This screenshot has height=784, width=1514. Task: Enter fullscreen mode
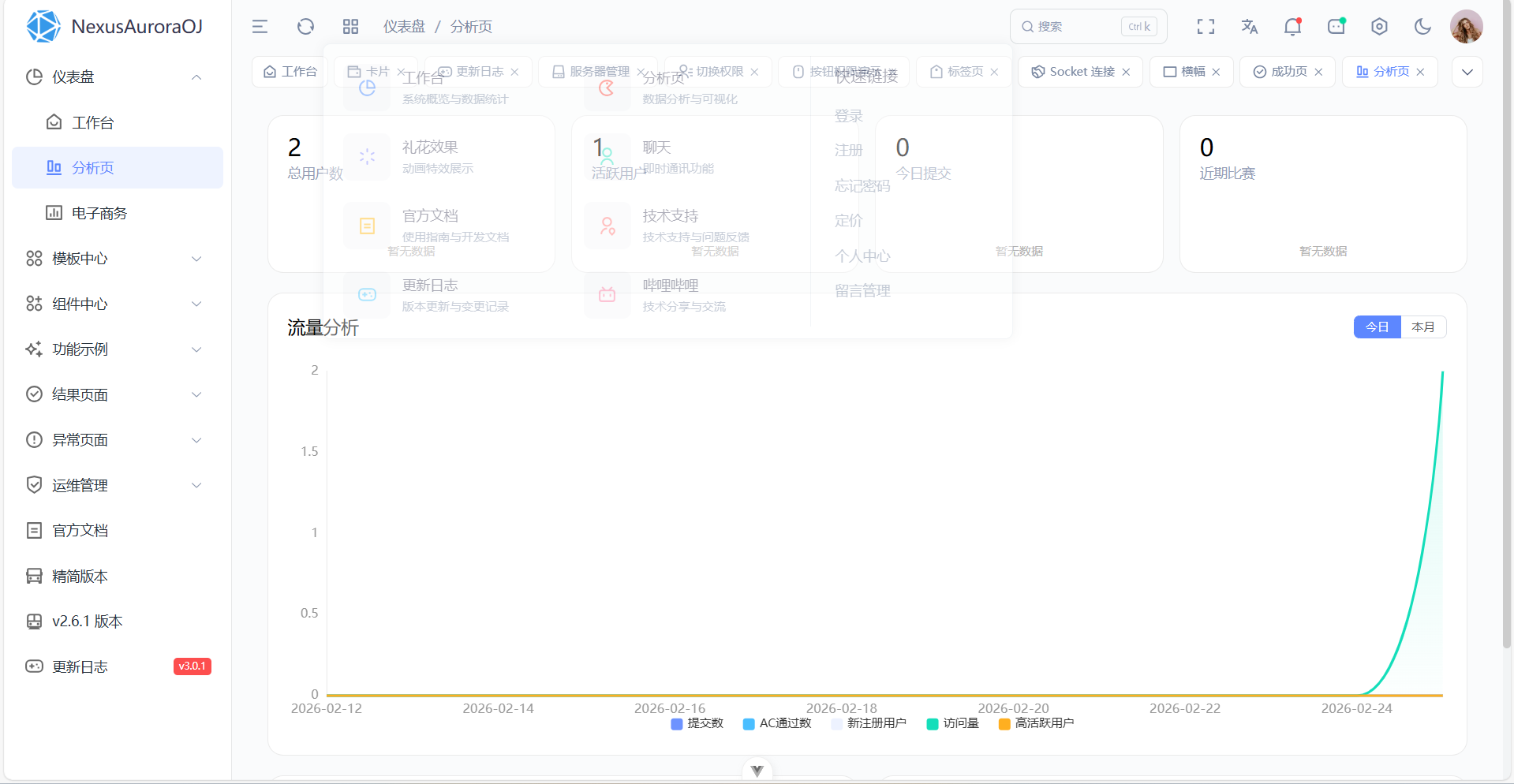(1206, 26)
